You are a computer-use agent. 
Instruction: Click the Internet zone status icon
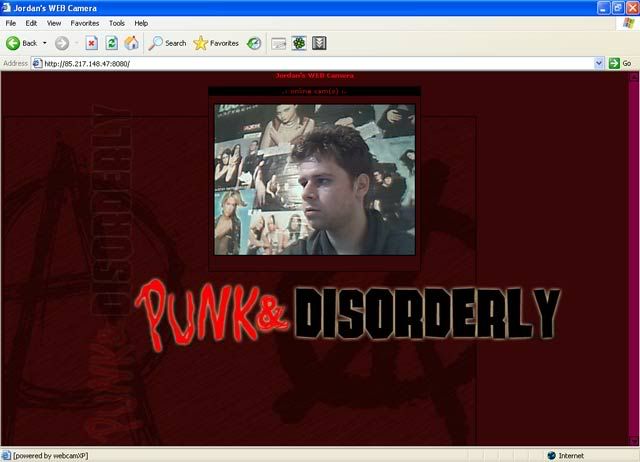click(551, 455)
